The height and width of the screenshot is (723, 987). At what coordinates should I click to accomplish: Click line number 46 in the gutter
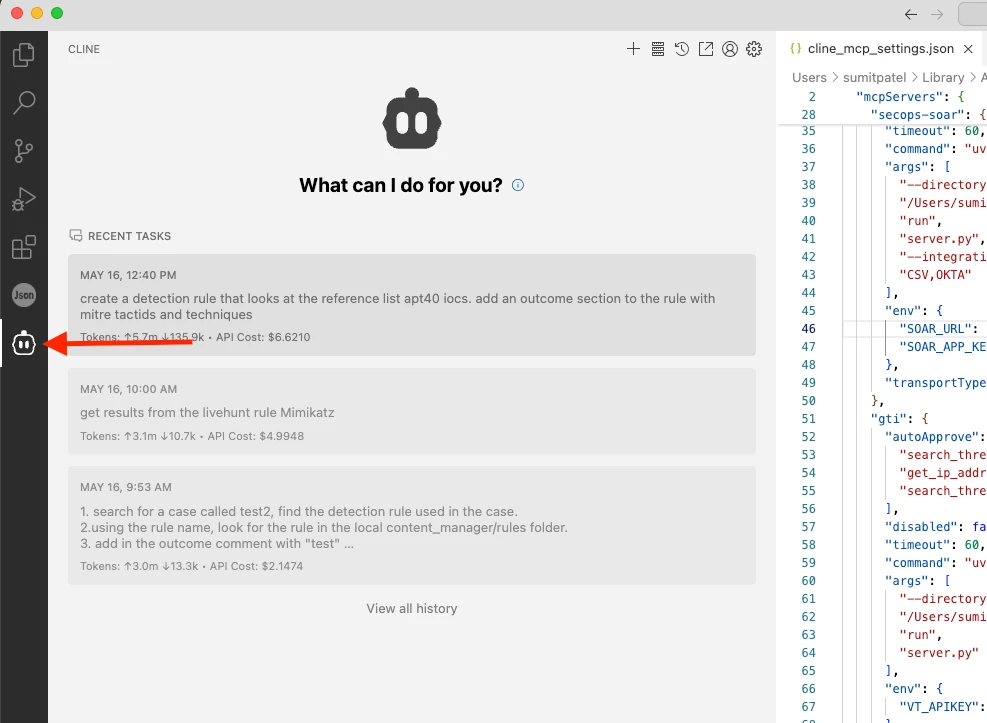(x=808, y=329)
